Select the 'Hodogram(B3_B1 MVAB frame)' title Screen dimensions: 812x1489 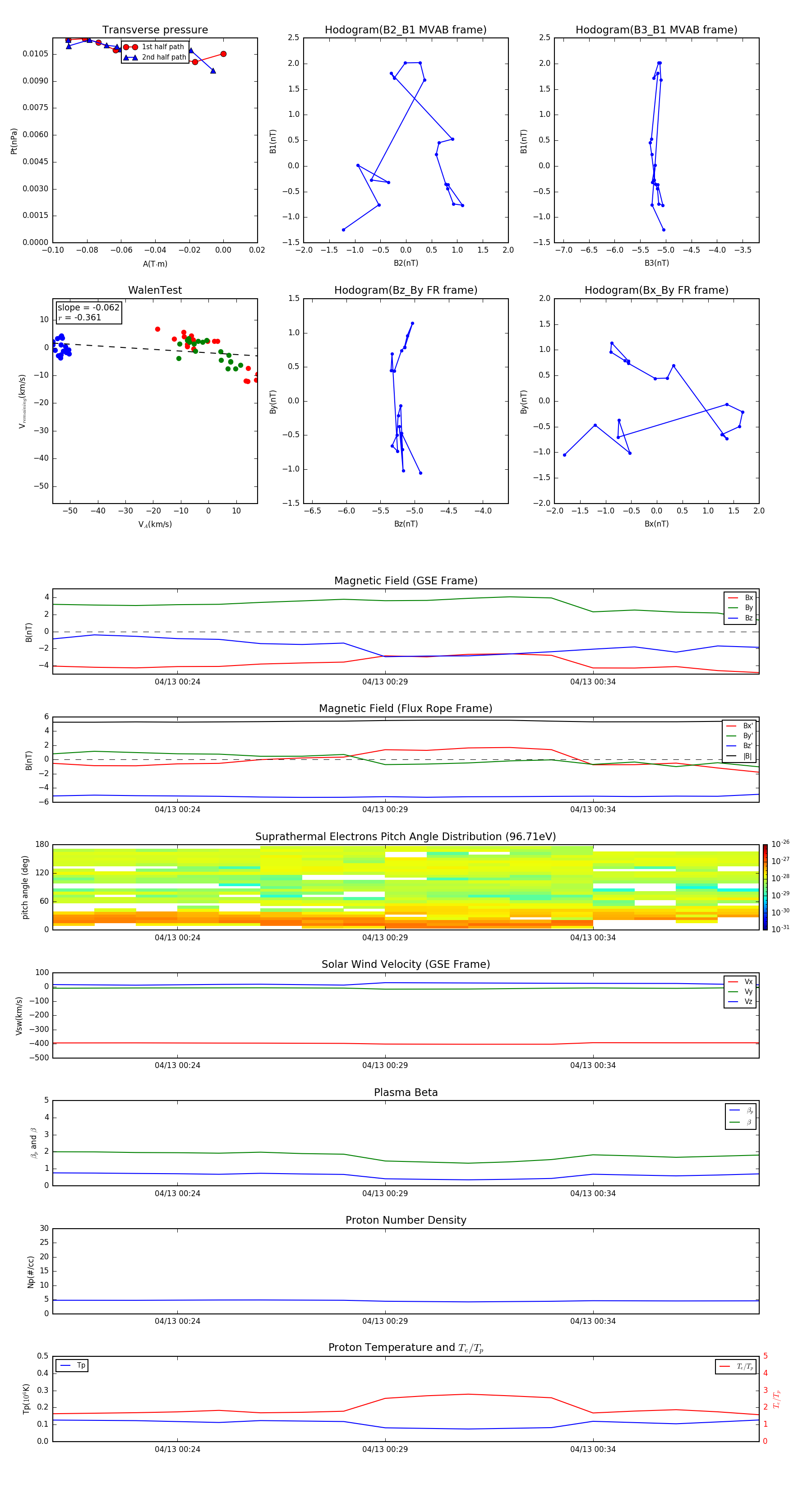click(656, 29)
